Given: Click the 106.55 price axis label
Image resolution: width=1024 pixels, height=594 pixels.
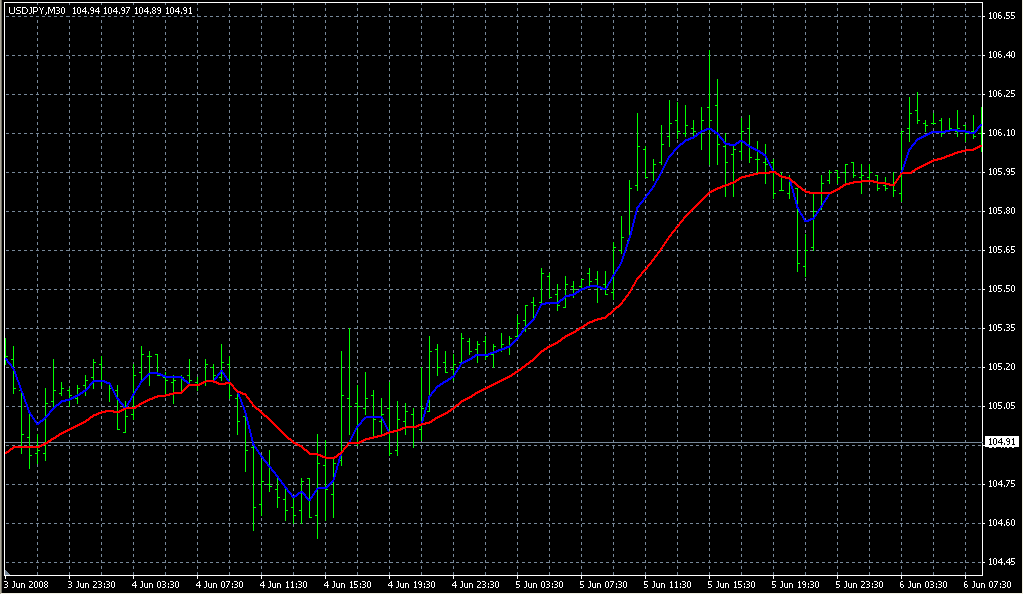Looking at the screenshot, I should tap(1001, 17).
